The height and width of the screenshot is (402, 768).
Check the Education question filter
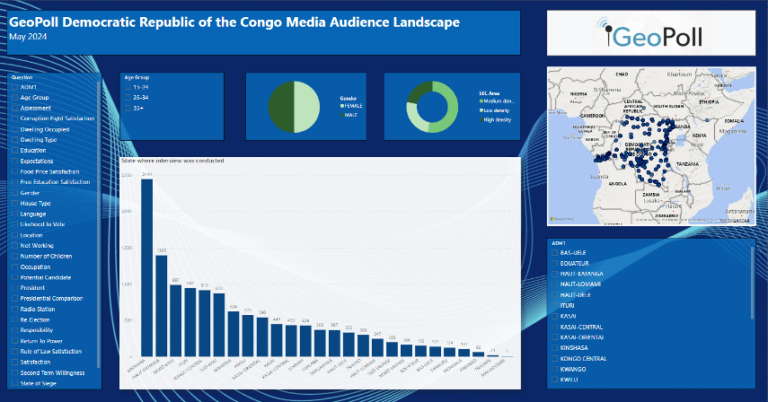coord(14,150)
